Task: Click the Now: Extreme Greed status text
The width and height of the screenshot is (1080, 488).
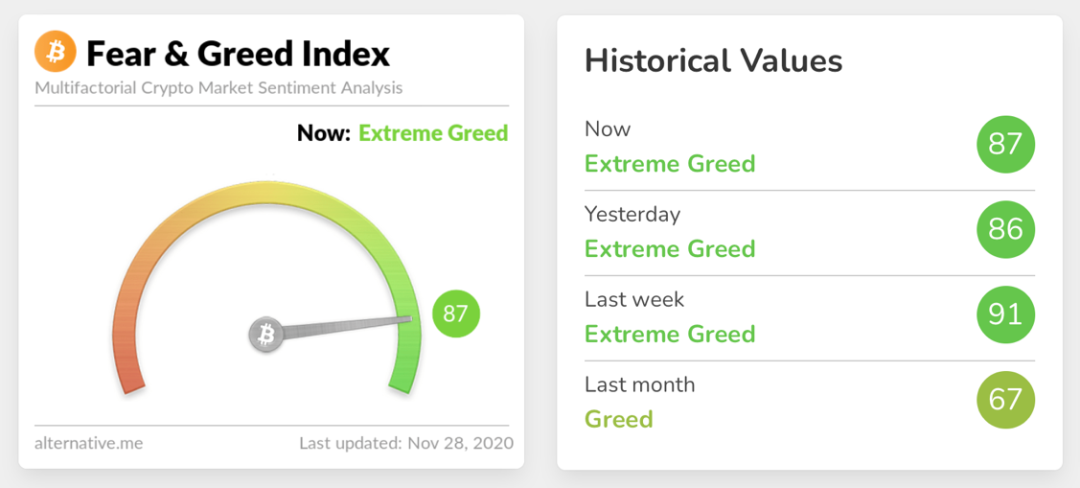Action: click(x=402, y=133)
